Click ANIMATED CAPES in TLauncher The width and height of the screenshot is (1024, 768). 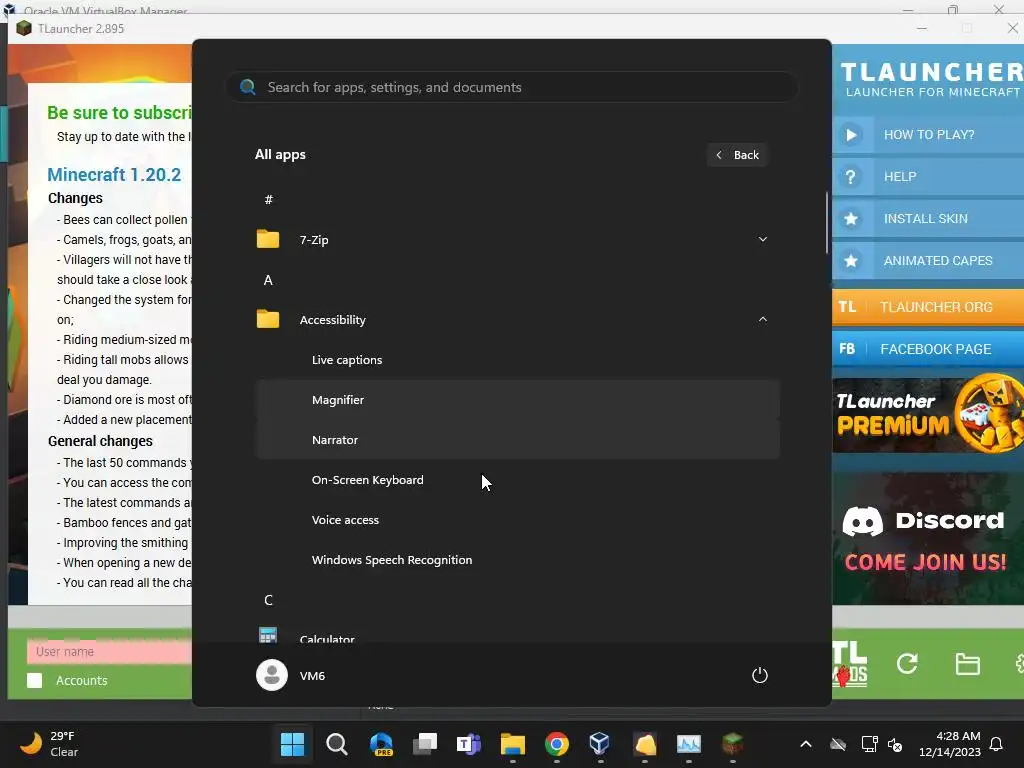[938, 261]
